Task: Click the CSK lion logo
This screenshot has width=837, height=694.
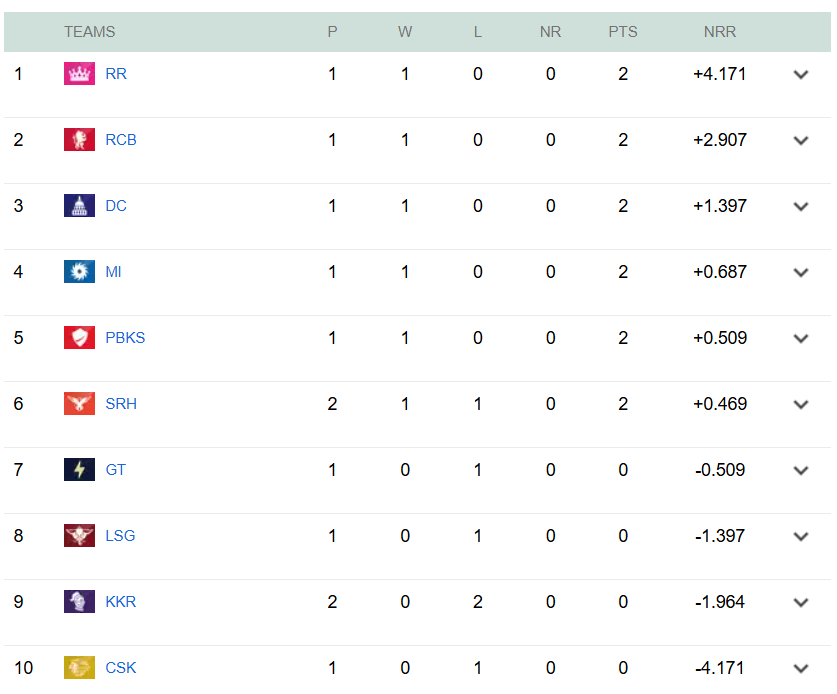Action: tap(80, 667)
